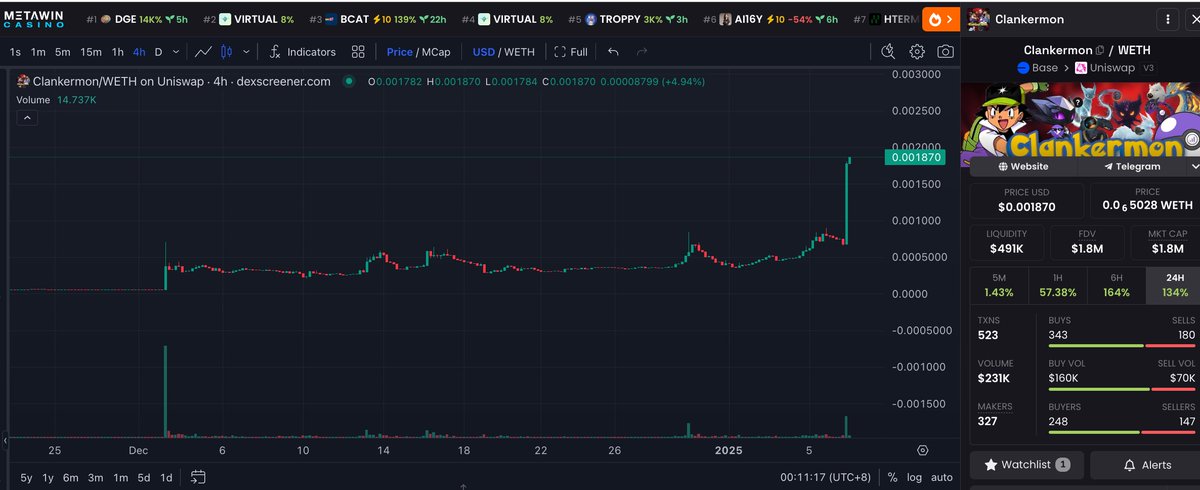This screenshot has width=1200, height=490.
Task: Open the Website link
Action: [1022, 167]
